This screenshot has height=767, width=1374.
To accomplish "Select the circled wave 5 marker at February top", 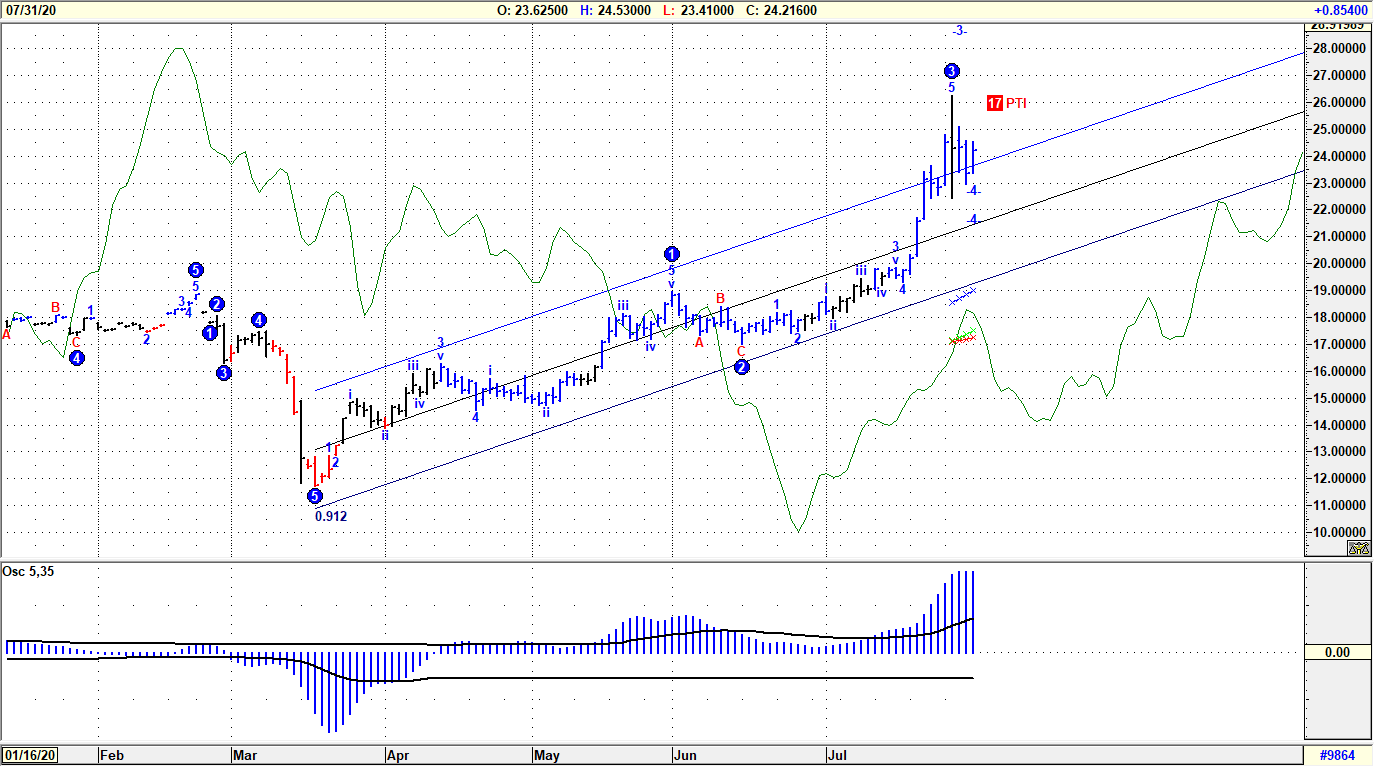I will pos(196,268).
